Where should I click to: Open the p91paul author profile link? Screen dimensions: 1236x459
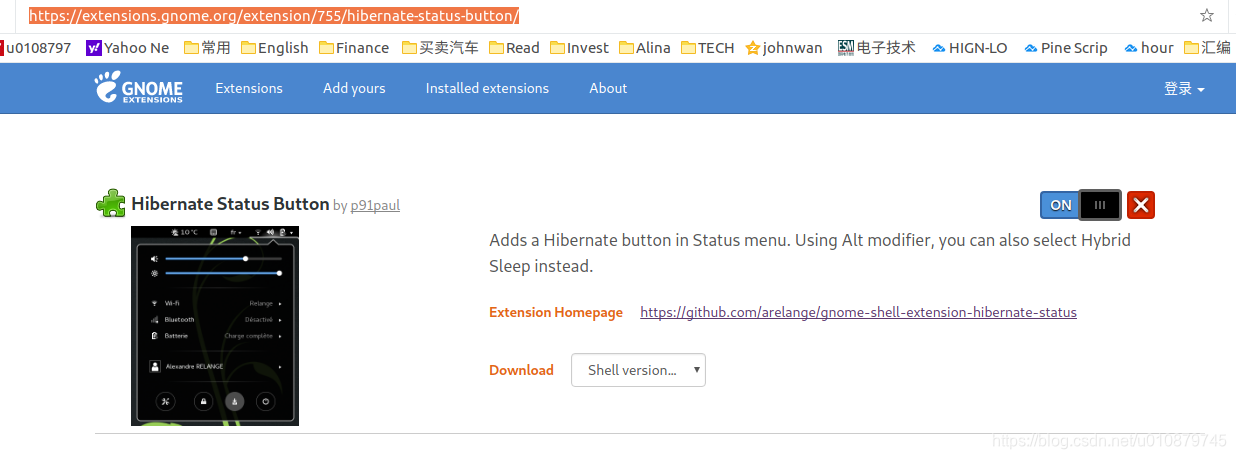375,205
